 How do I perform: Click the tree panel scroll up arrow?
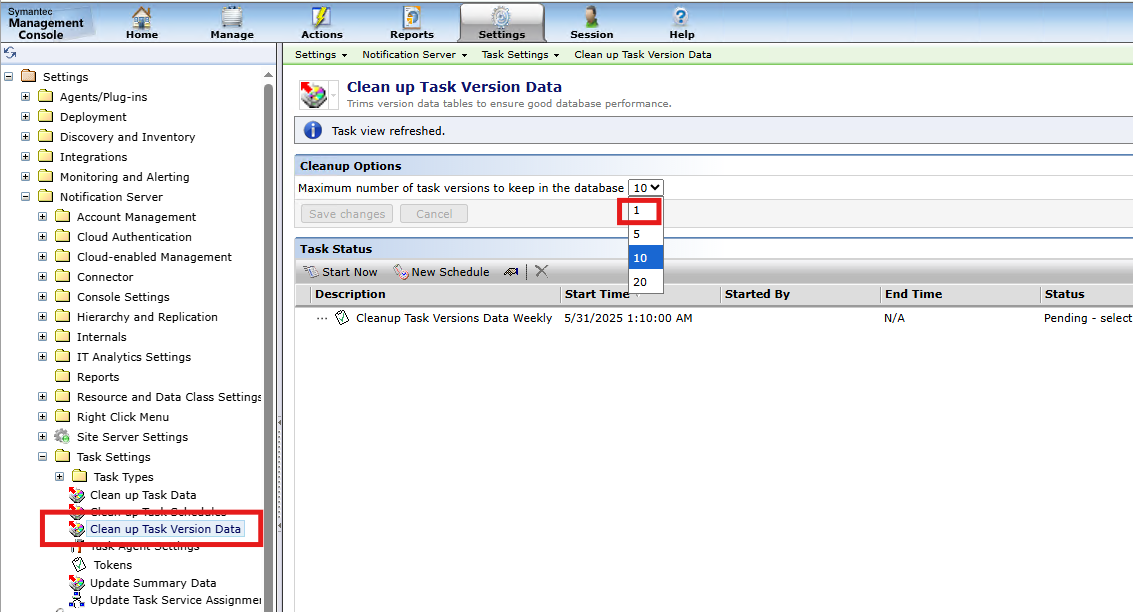coord(268,74)
